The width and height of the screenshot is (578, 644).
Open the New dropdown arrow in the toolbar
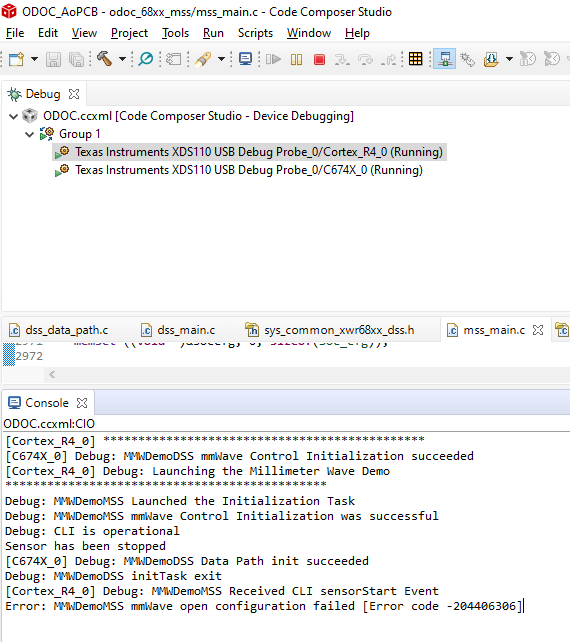pyautogui.click(x=35, y=60)
